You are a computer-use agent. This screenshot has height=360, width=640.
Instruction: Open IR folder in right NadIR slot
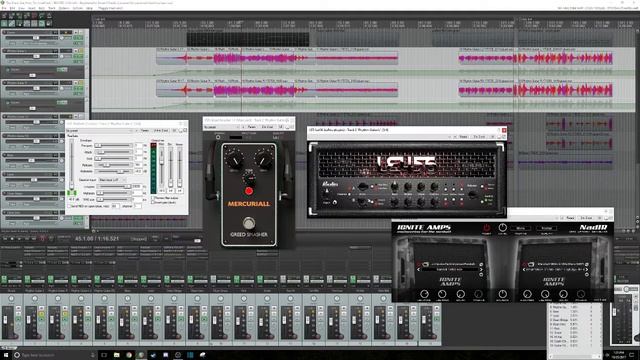530,264
